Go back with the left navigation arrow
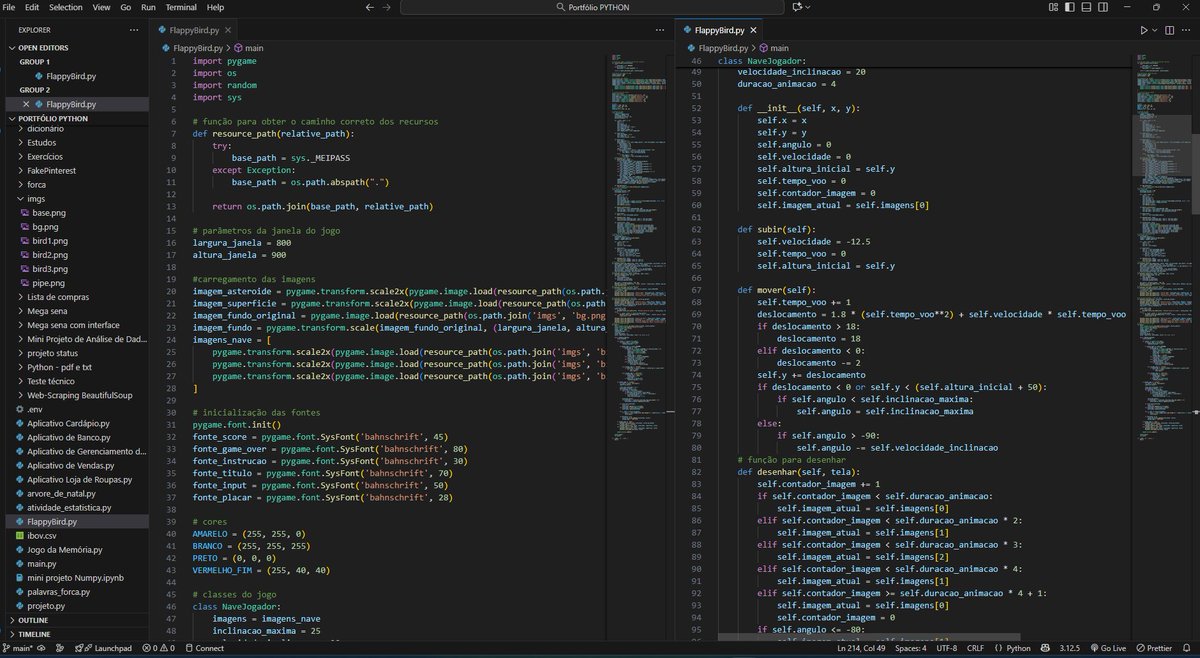The width and height of the screenshot is (1200, 658). tap(370, 7)
